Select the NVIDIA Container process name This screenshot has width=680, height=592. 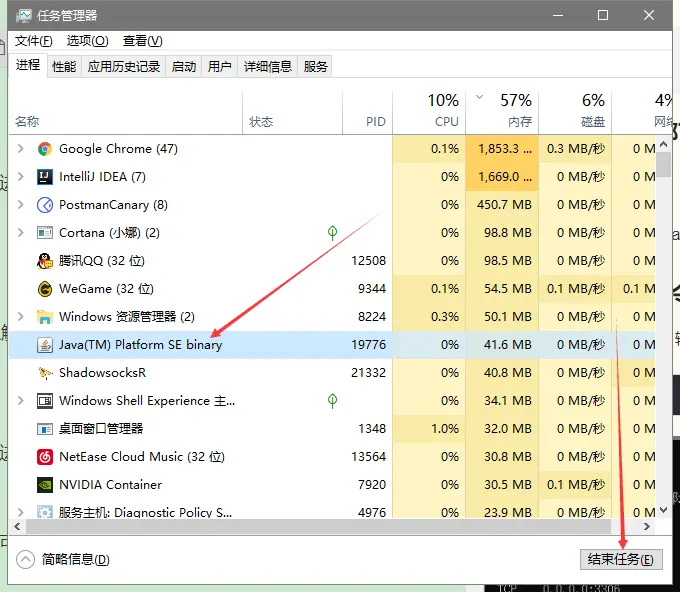(x=111, y=485)
